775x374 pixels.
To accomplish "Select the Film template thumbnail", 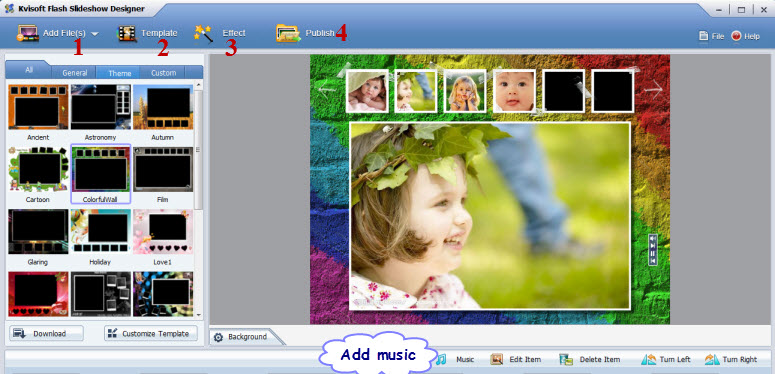I will [163, 169].
